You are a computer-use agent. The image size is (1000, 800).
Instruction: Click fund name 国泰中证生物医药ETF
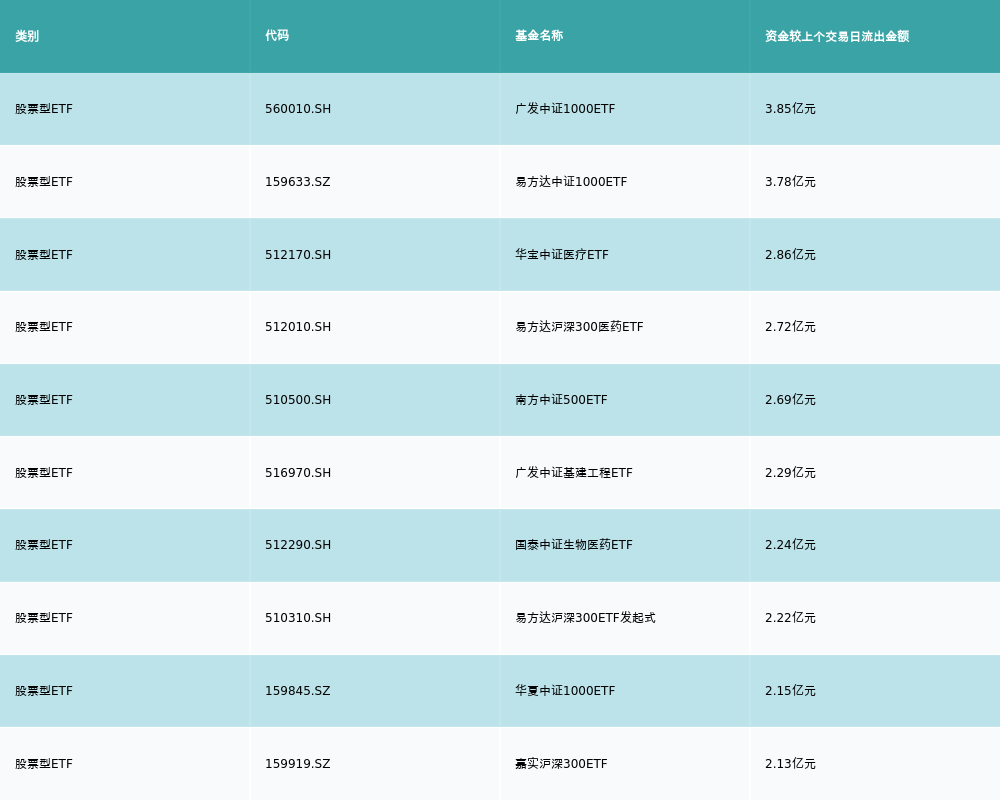pyautogui.click(x=574, y=545)
